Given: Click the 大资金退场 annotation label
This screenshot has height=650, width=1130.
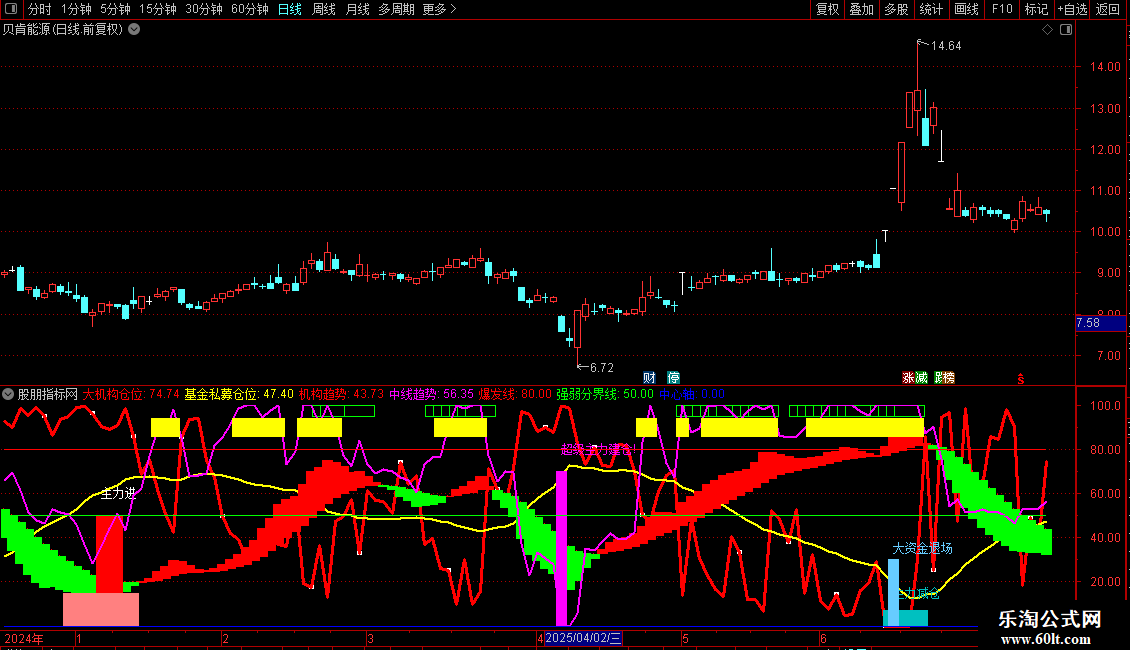Looking at the screenshot, I should 922,549.
